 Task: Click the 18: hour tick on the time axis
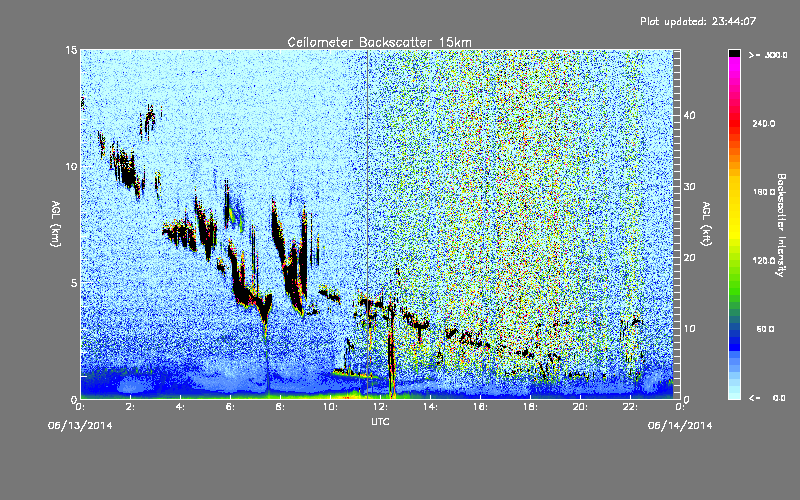pos(531,407)
